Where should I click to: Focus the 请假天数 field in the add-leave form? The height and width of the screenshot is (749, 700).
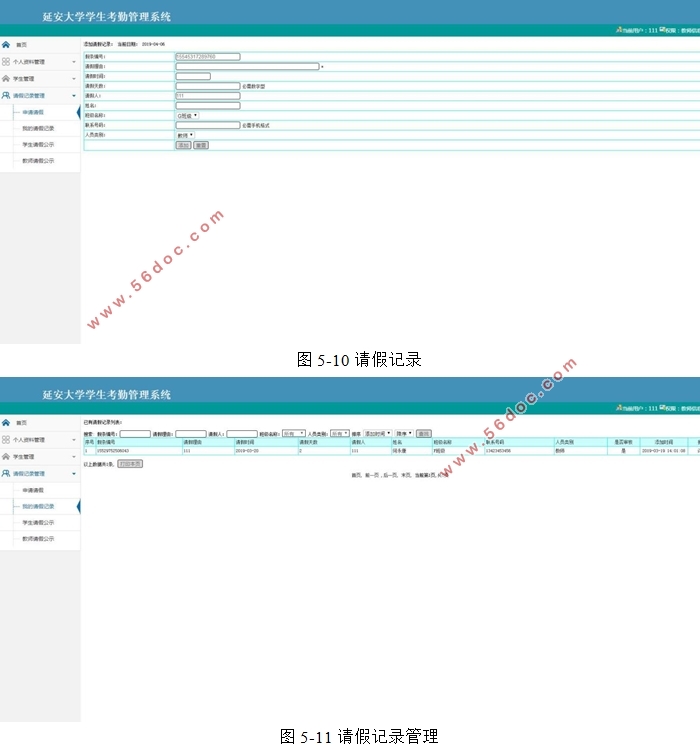[x=208, y=86]
